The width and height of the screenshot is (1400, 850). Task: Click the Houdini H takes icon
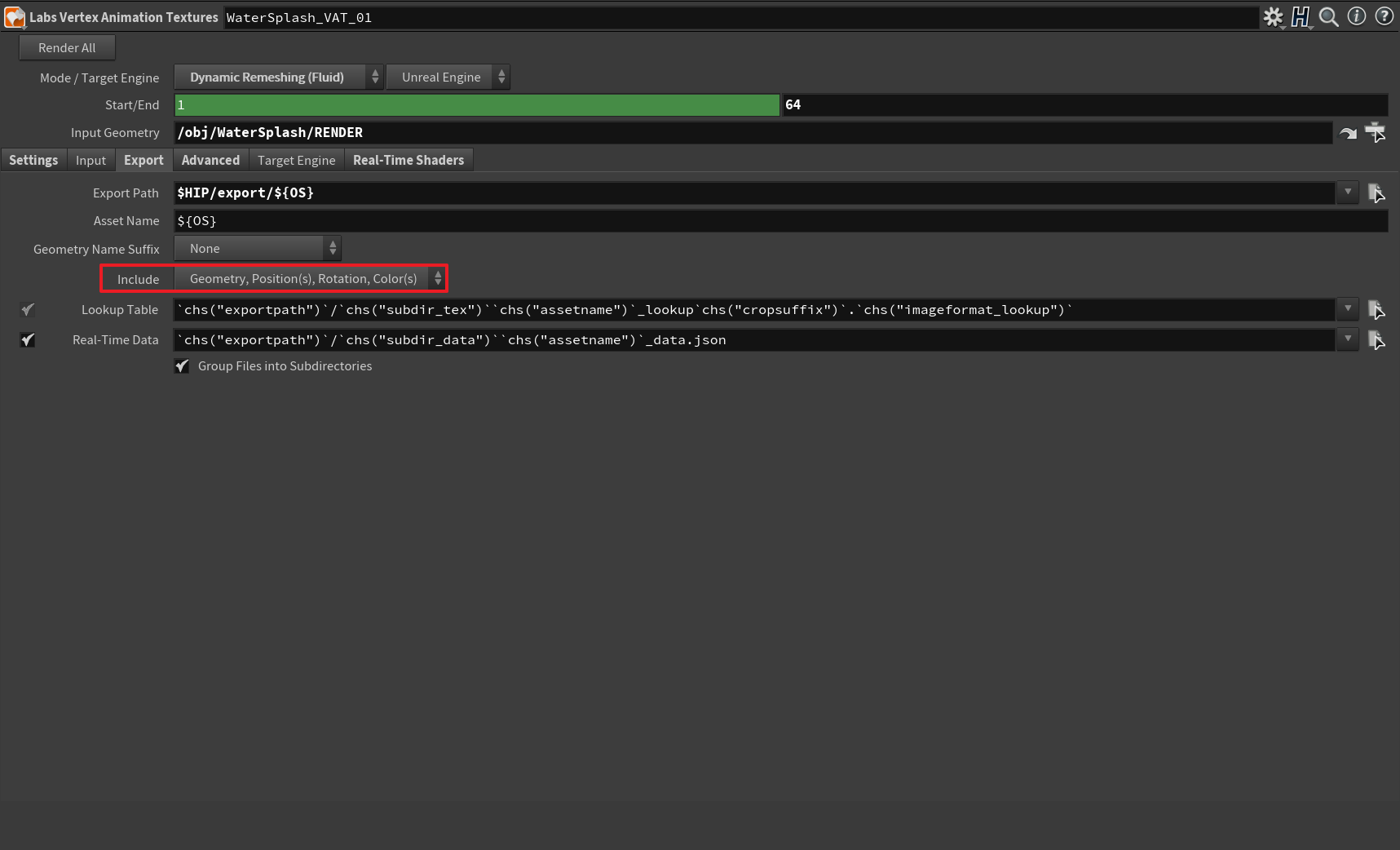1301,16
